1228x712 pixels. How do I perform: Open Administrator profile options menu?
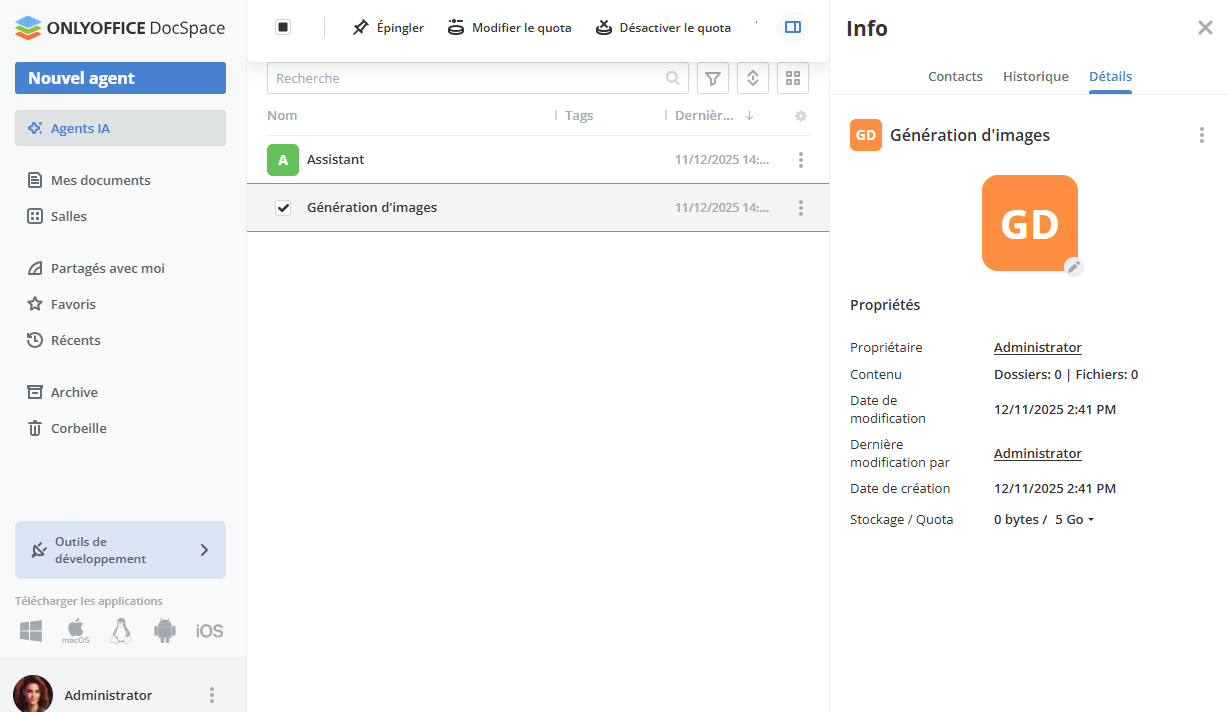click(211, 695)
